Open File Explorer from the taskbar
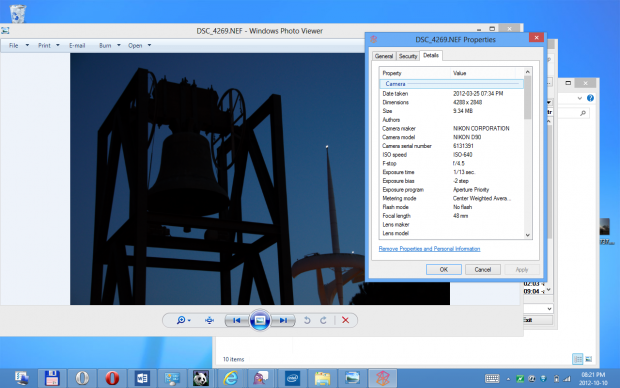Viewport: 620px width, 388px height. point(322,379)
